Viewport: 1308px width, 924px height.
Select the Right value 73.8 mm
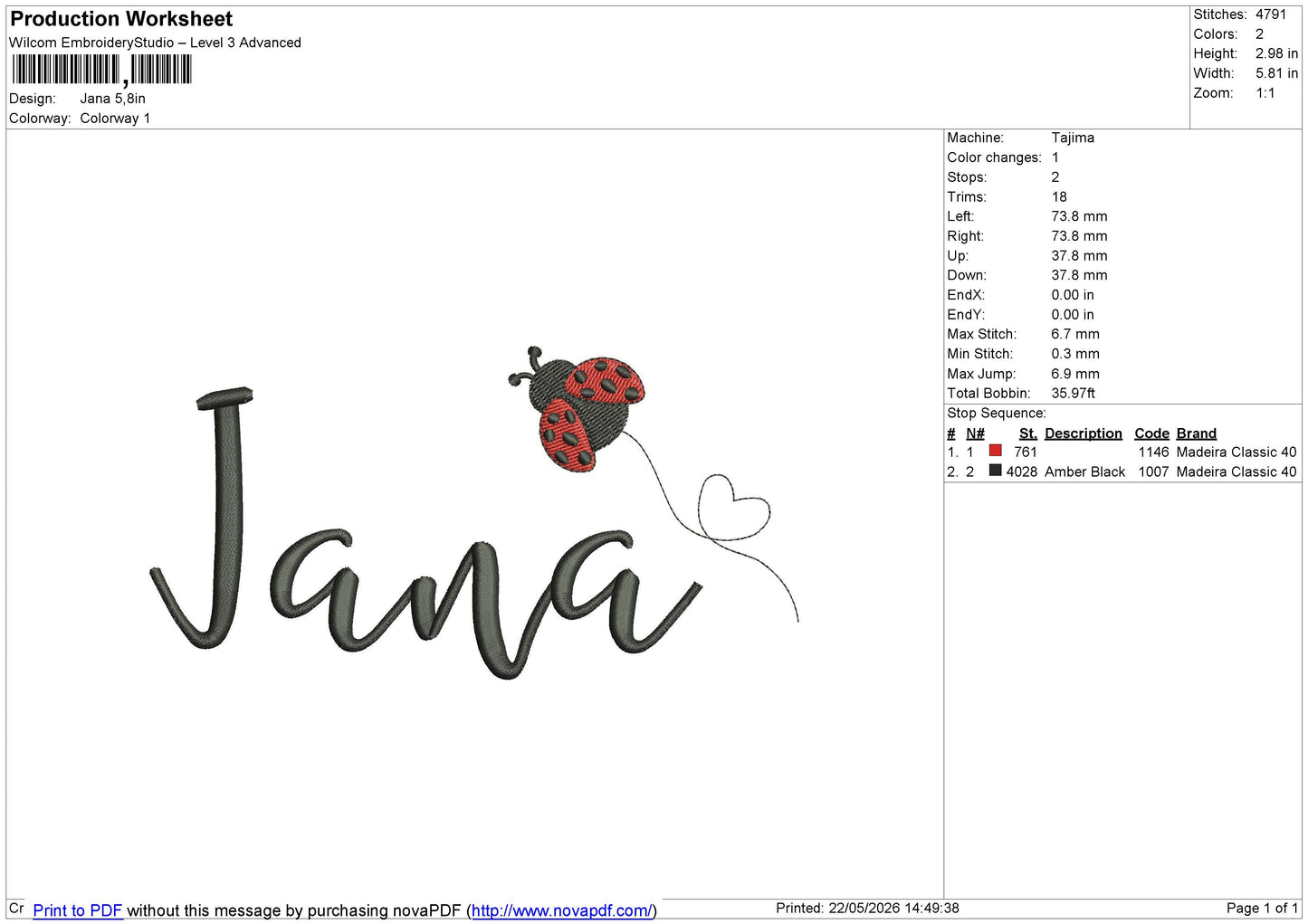[1079, 236]
